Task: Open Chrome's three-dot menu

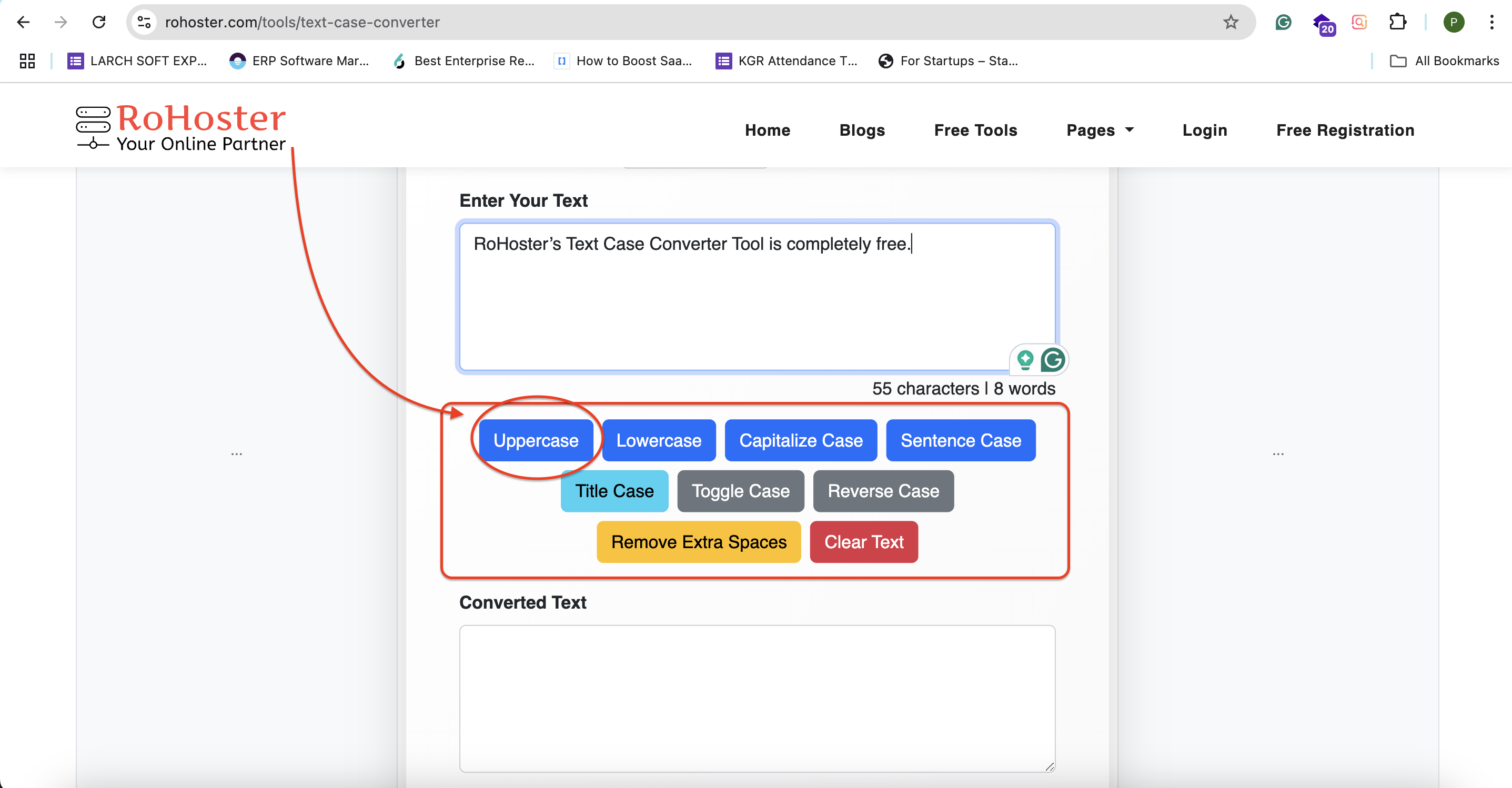Action: click(x=1491, y=22)
